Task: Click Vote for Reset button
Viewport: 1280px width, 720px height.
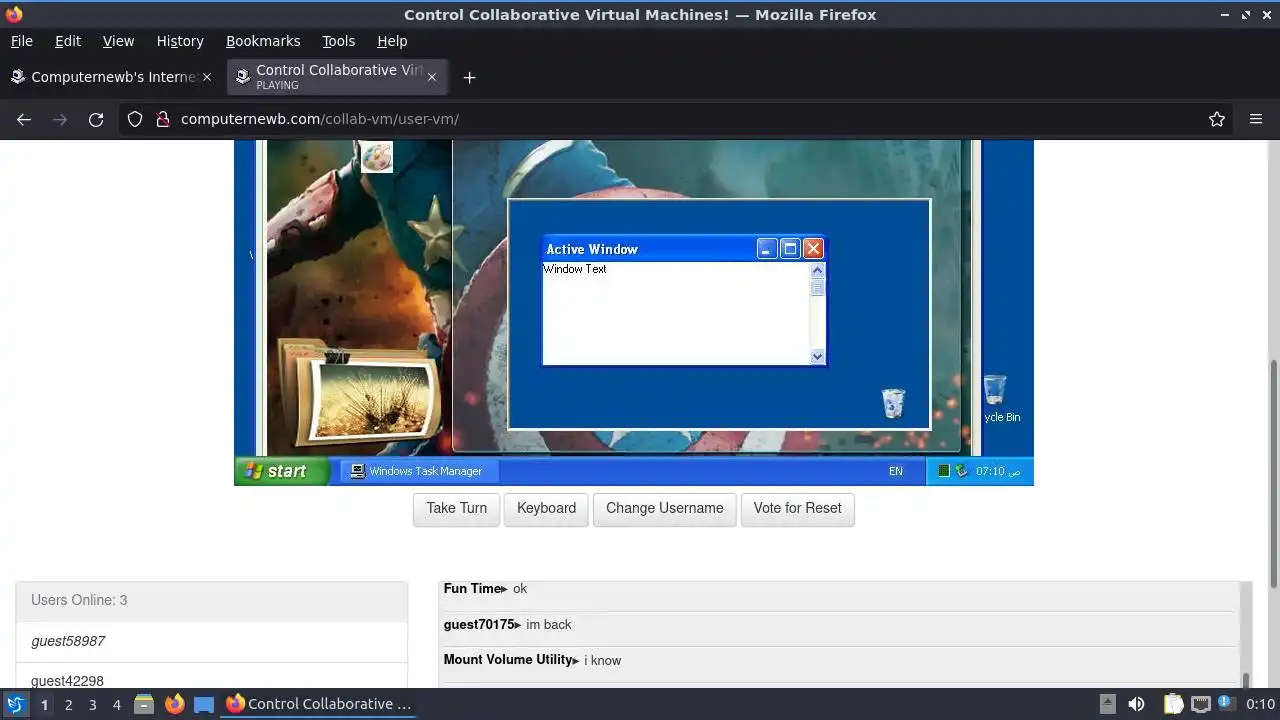Action: point(798,508)
